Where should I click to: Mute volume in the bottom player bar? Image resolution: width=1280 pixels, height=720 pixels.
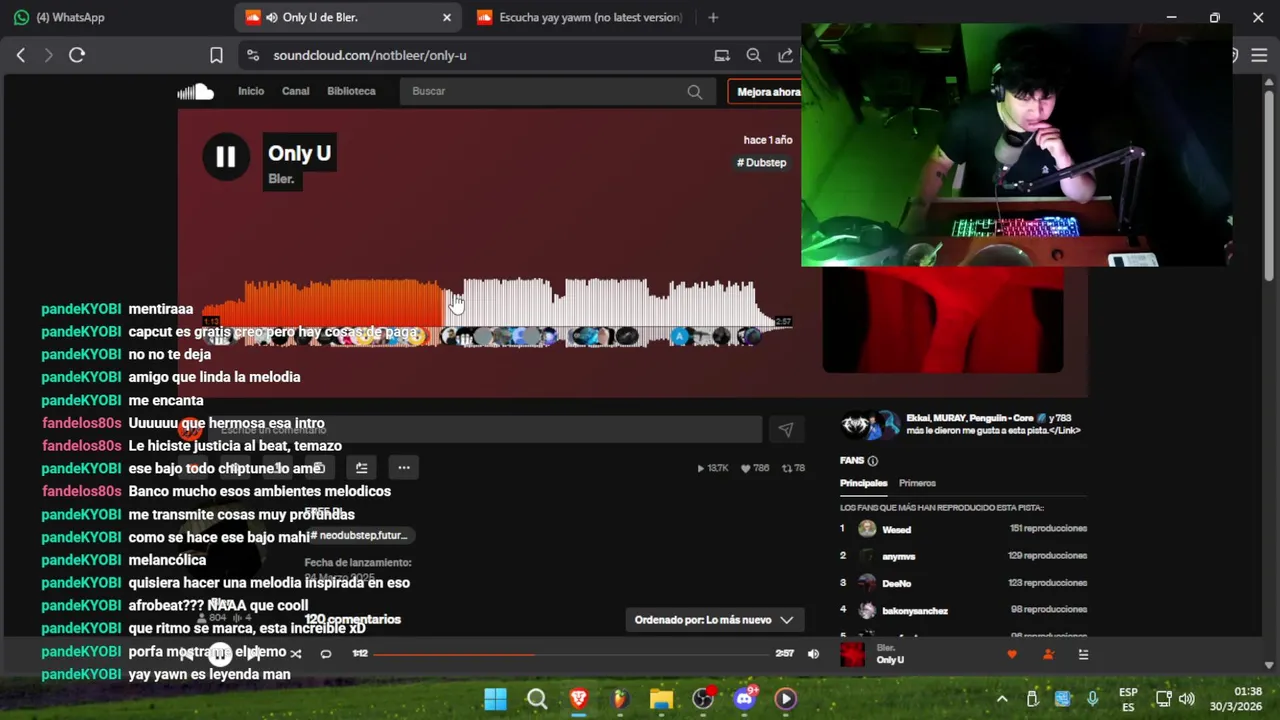coord(813,654)
